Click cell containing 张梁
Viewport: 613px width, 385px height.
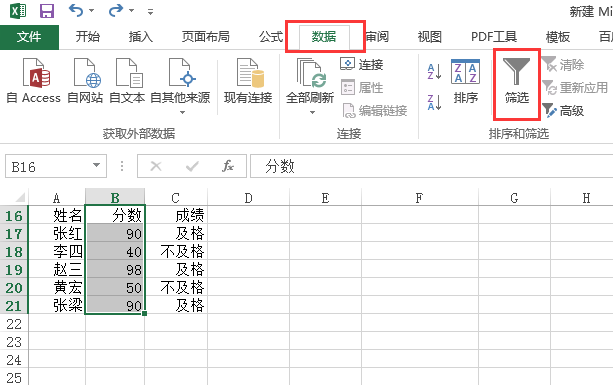57,305
